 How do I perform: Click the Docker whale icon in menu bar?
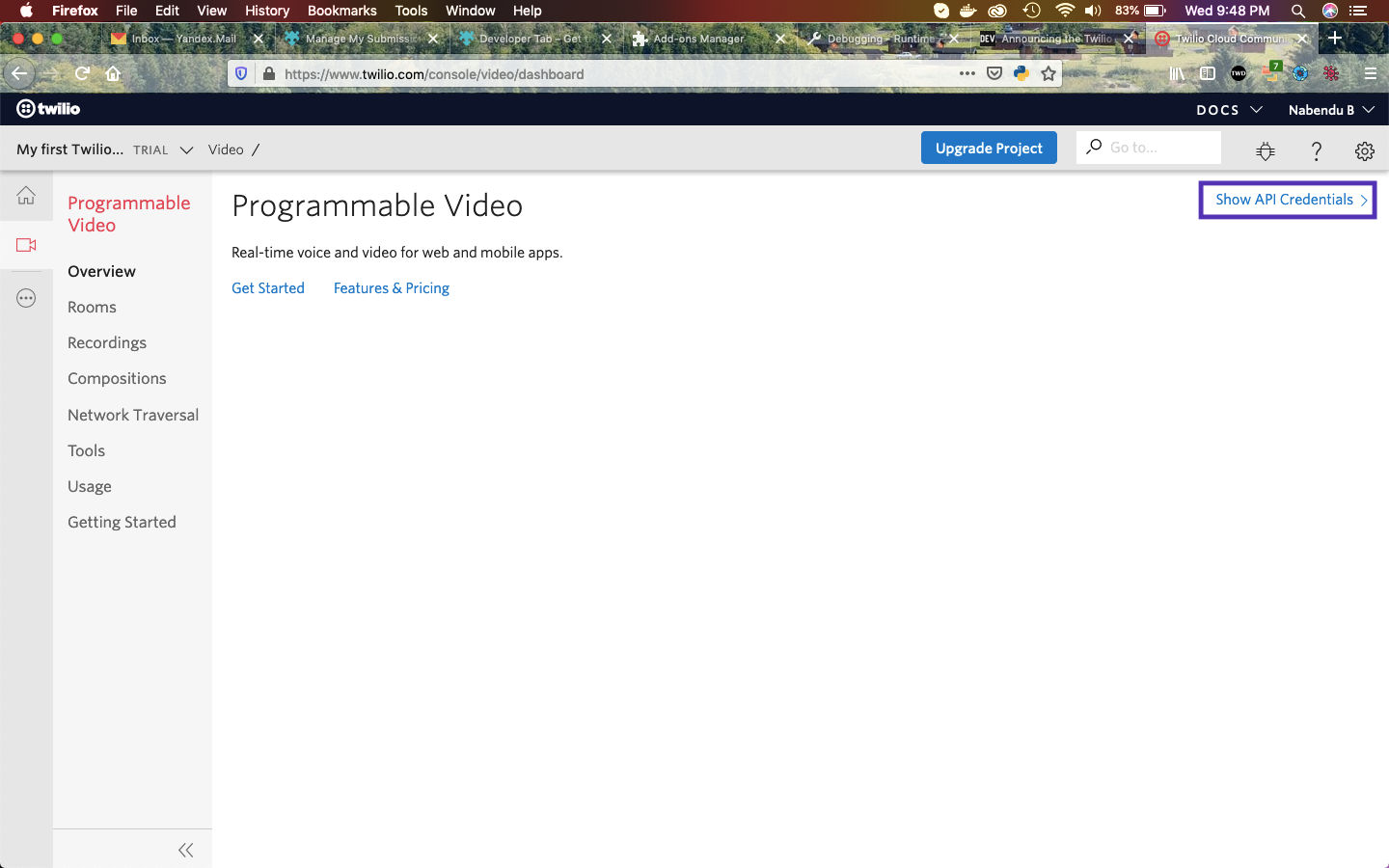(x=967, y=11)
